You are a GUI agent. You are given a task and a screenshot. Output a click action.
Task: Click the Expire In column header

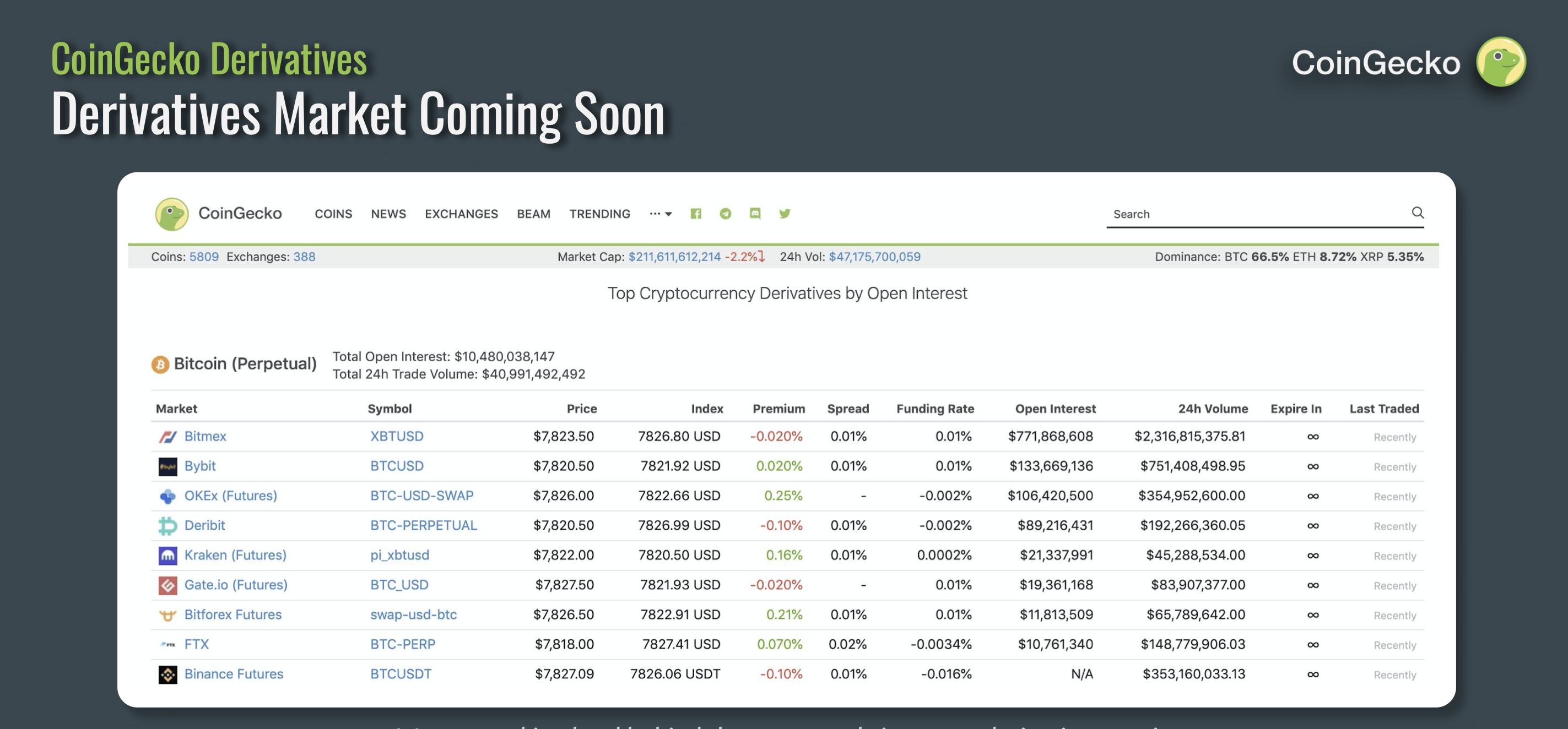point(1296,409)
